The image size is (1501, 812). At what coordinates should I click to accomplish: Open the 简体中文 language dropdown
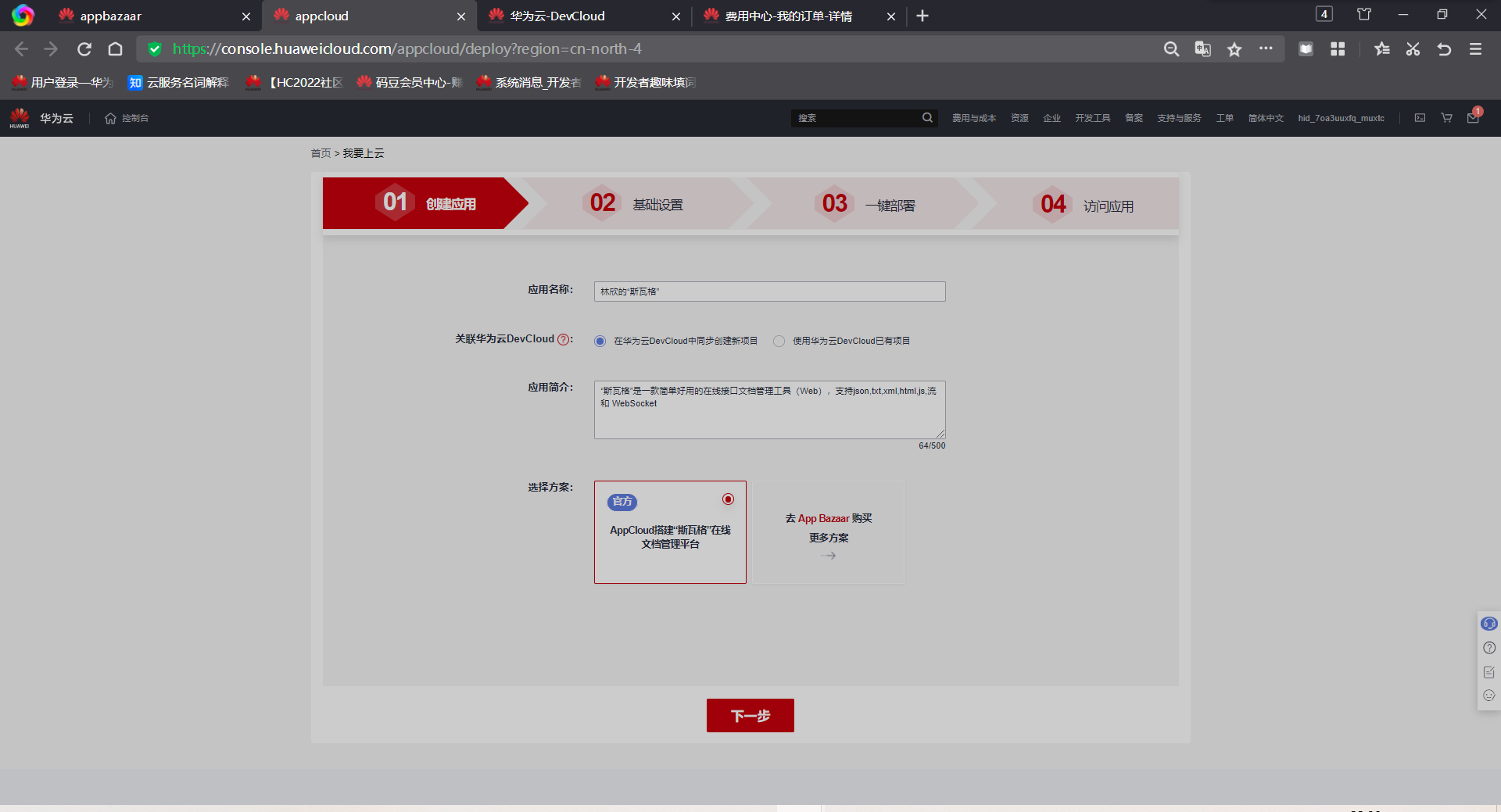(1266, 118)
